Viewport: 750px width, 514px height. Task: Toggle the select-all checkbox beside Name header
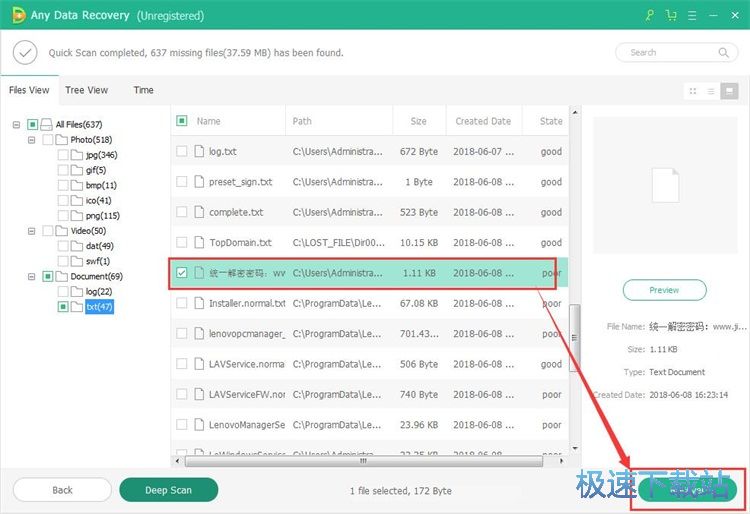pos(182,121)
